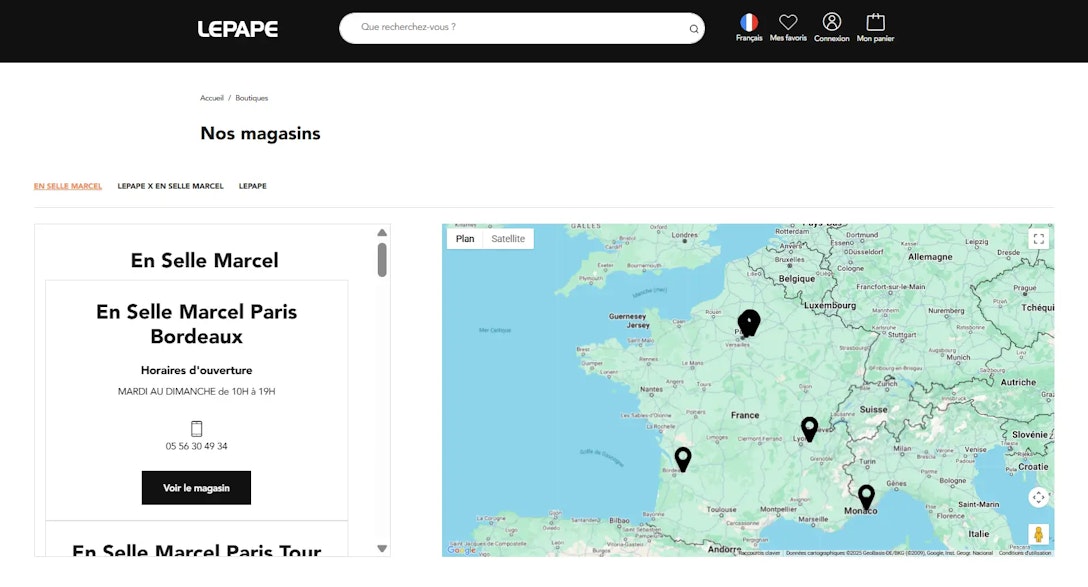Click the En Selle Marcel list heading

[x=205, y=260]
